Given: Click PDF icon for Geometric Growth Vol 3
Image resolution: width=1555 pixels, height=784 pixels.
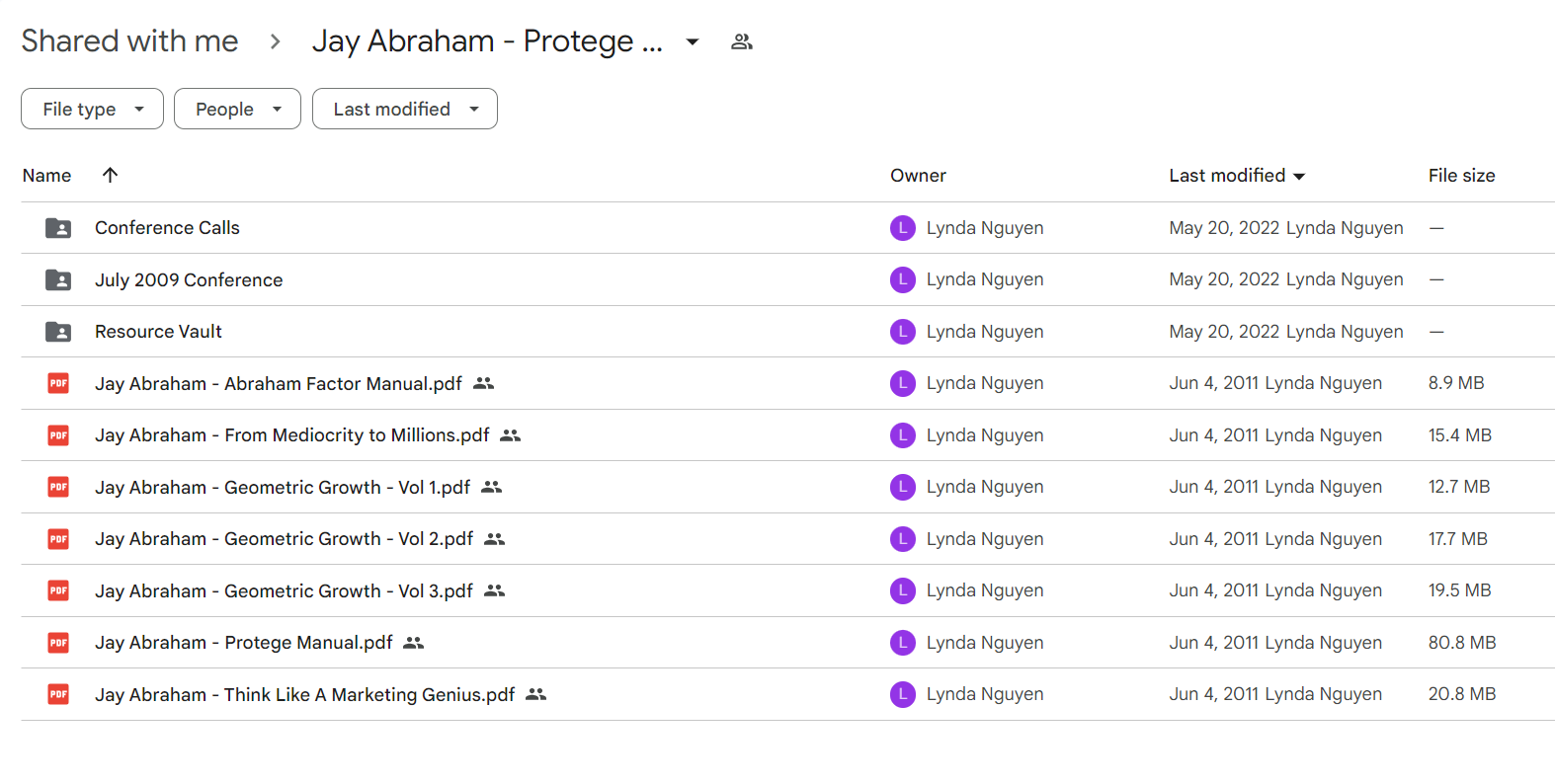Looking at the screenshot, I should coord(58,590).
